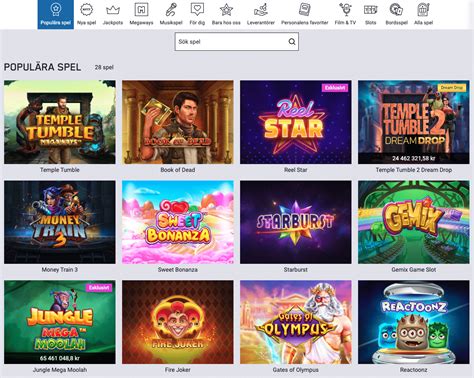Click the Temple Tumble title link
The image size is (474, 378).
point(60,170)
